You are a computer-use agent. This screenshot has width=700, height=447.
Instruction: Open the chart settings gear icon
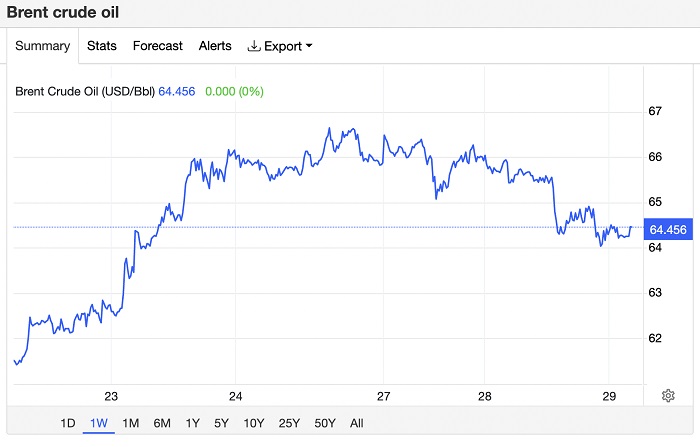pos(668,395)
